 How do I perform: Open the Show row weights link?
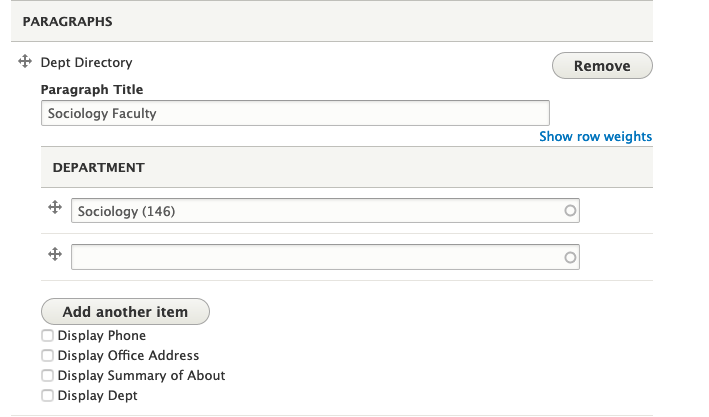tap(595, 137)
